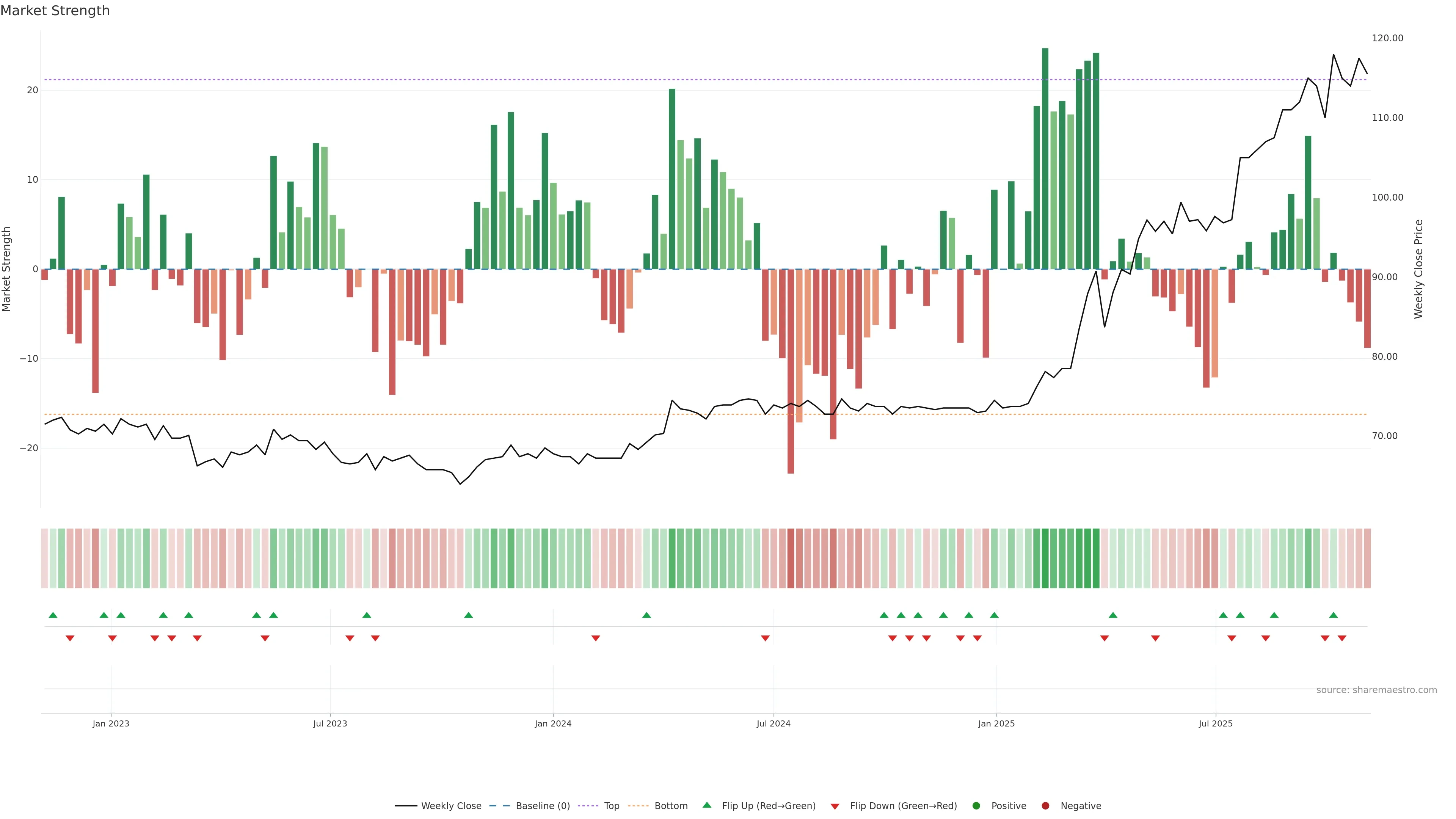
Task: Click the purple dotted Top legend symbol
Action: (588, 806)
